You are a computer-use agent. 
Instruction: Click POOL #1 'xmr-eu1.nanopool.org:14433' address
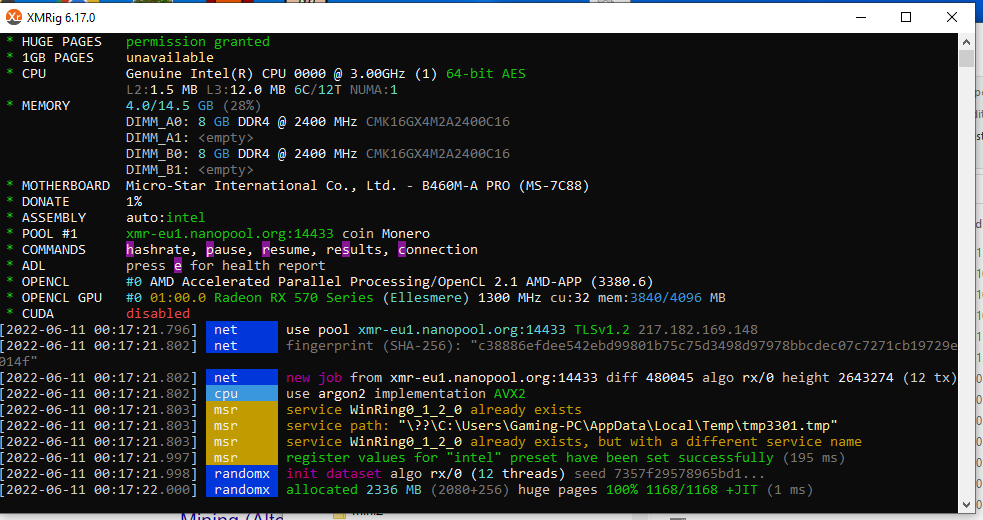click(x=229, y=234)
